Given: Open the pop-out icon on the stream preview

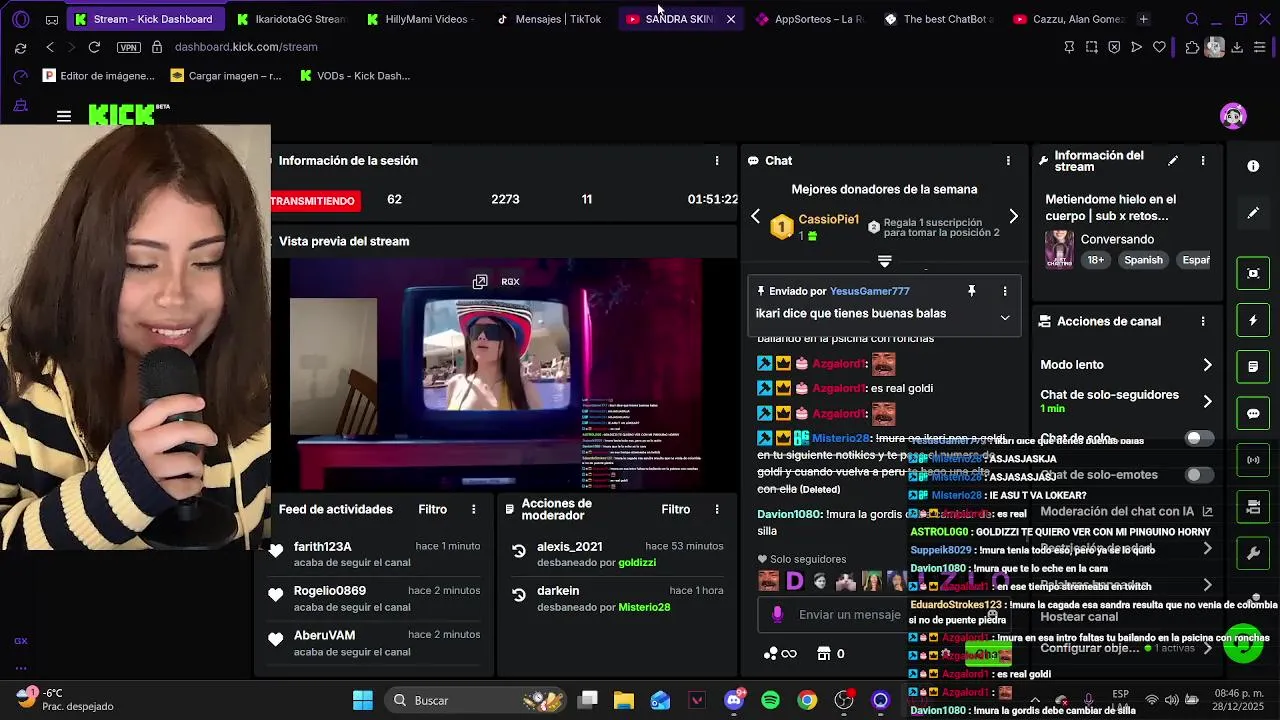Looking at the screenshot, I should click(x=480, y=282).
